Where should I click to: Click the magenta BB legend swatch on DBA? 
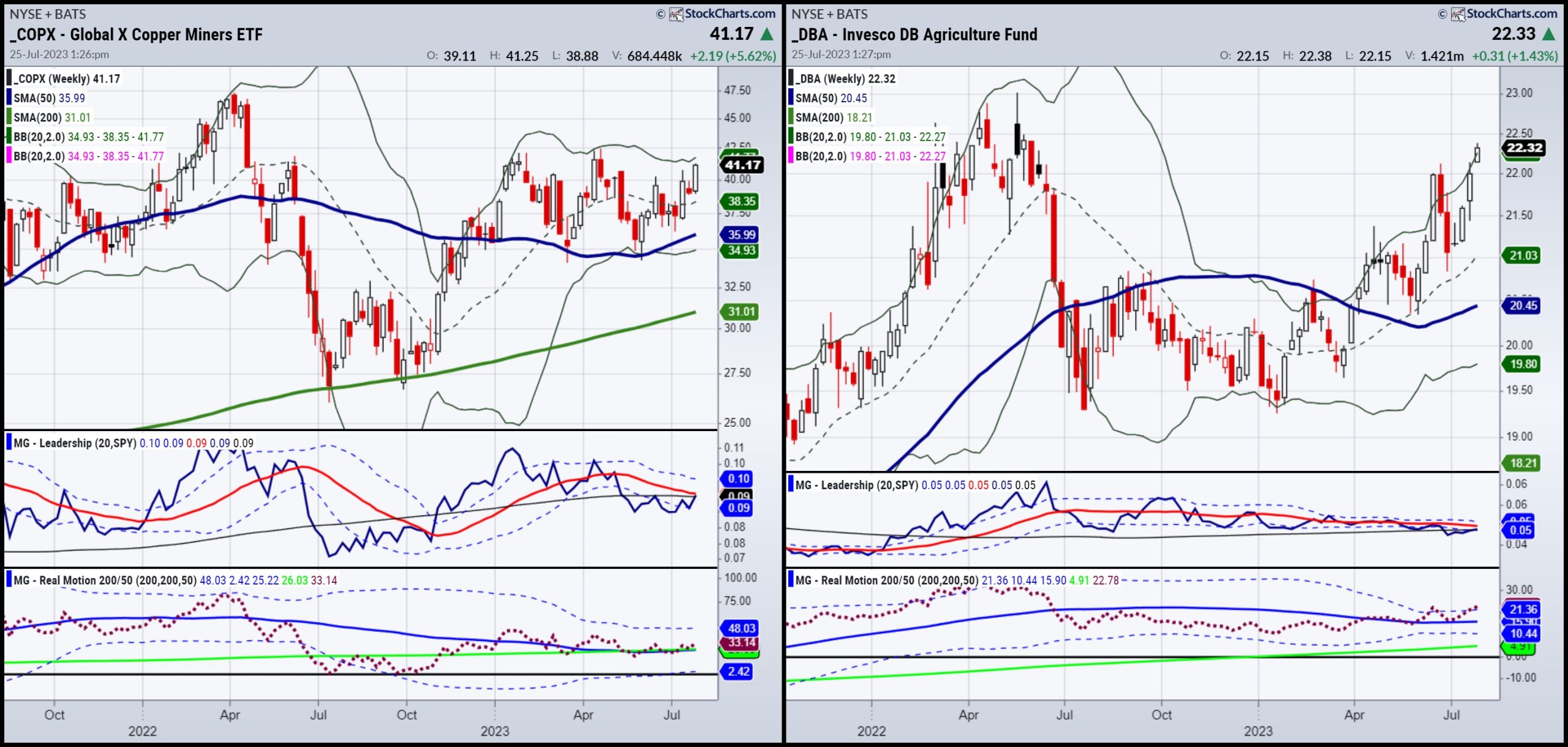click(x=791, y=156)
